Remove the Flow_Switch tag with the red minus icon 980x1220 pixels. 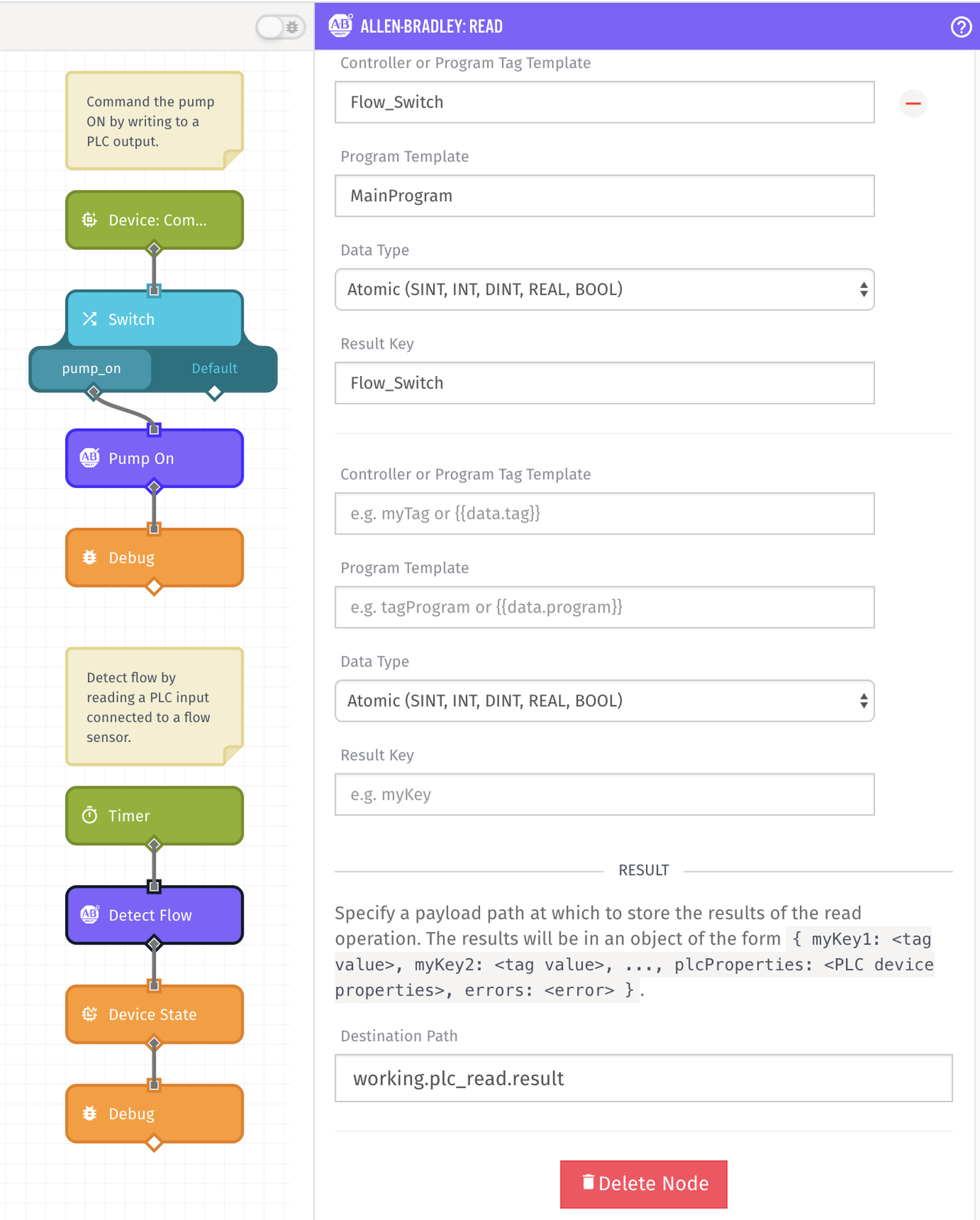click(913, 103)
